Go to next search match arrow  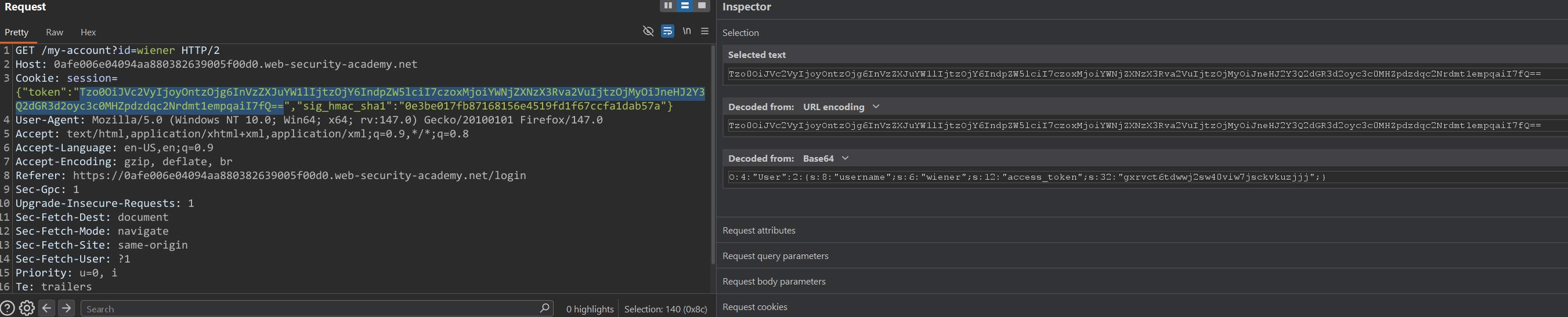tap(67, 308)
